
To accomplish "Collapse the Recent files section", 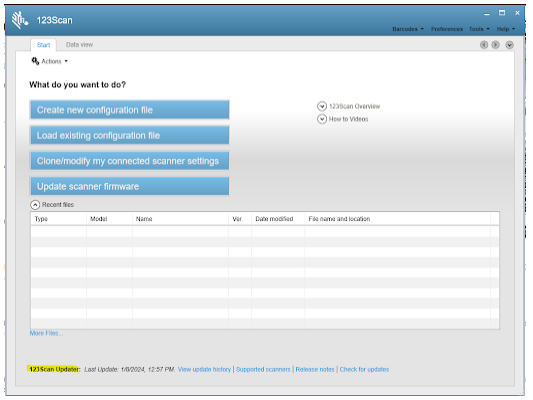I will (35, 205).
